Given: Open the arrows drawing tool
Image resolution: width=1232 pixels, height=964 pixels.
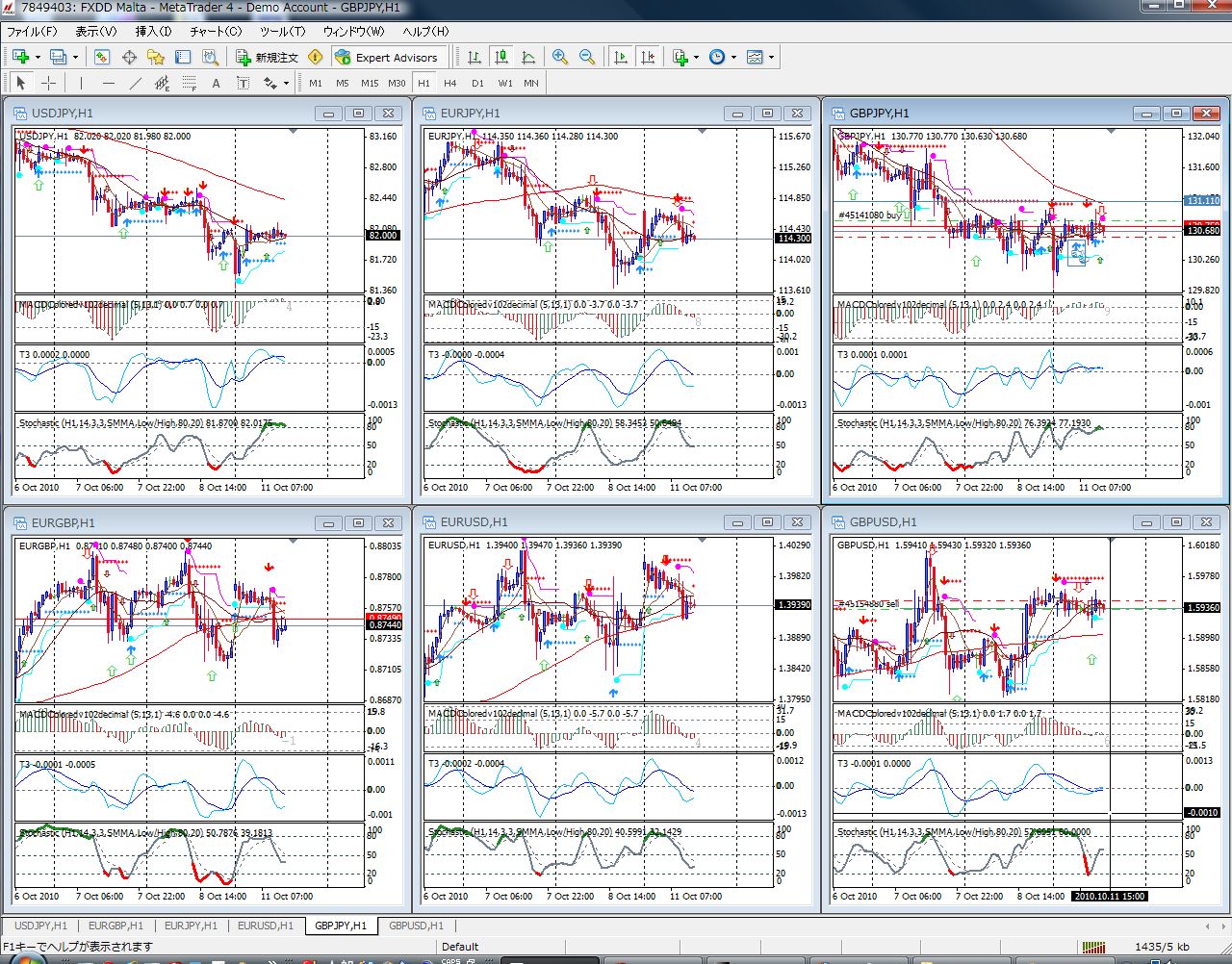Looking at the screenshot, I should point(269,83).
